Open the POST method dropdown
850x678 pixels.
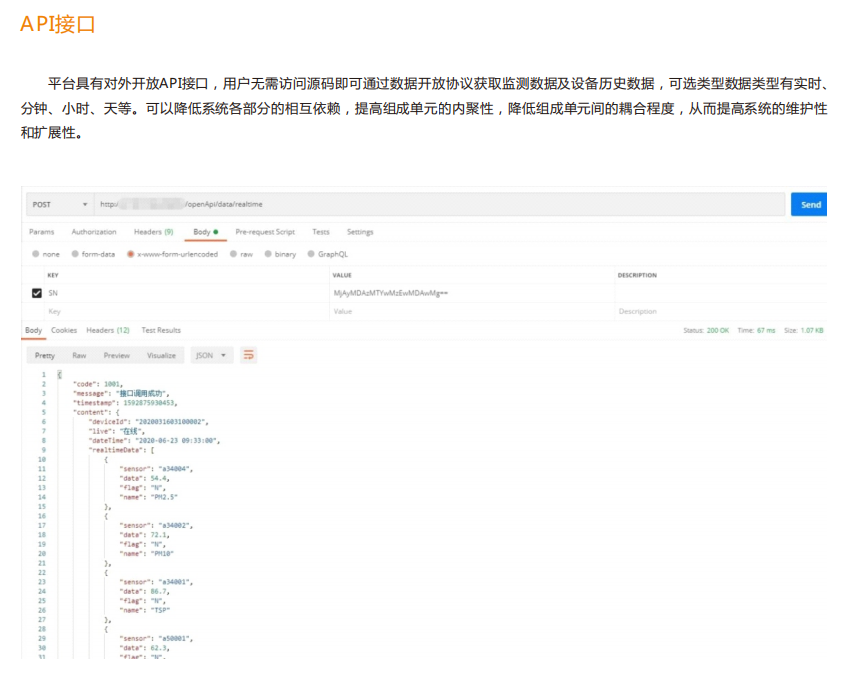point(58,204)
